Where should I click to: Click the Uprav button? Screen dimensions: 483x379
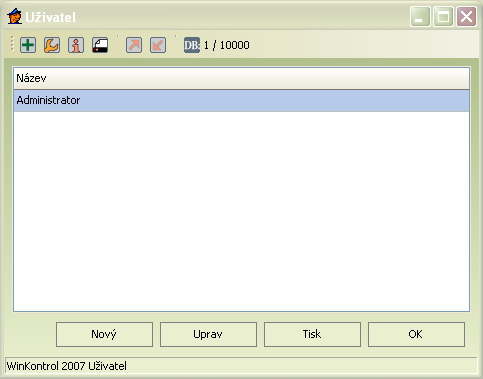(x=208, y=334)
